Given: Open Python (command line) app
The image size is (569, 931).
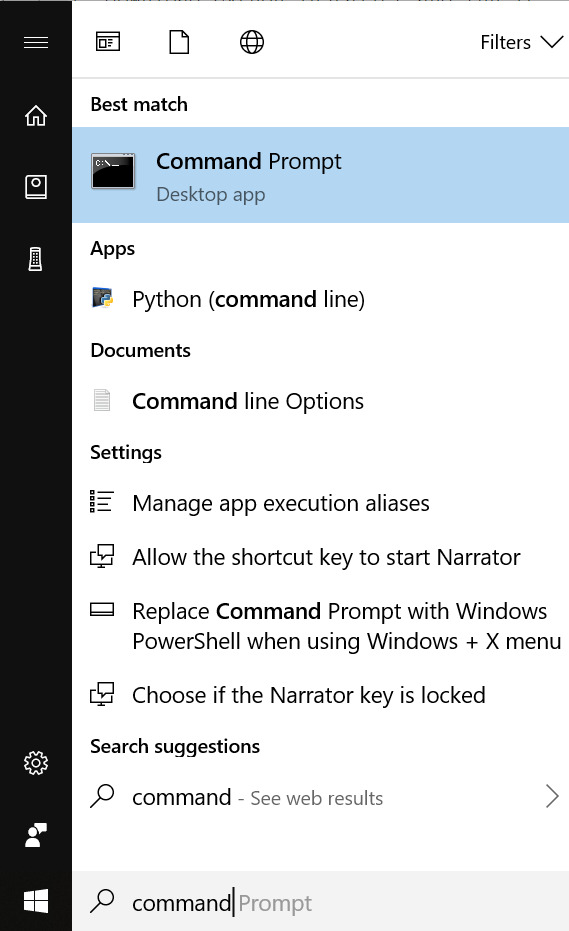Looking at the screenshot, I should pos(321,299).
